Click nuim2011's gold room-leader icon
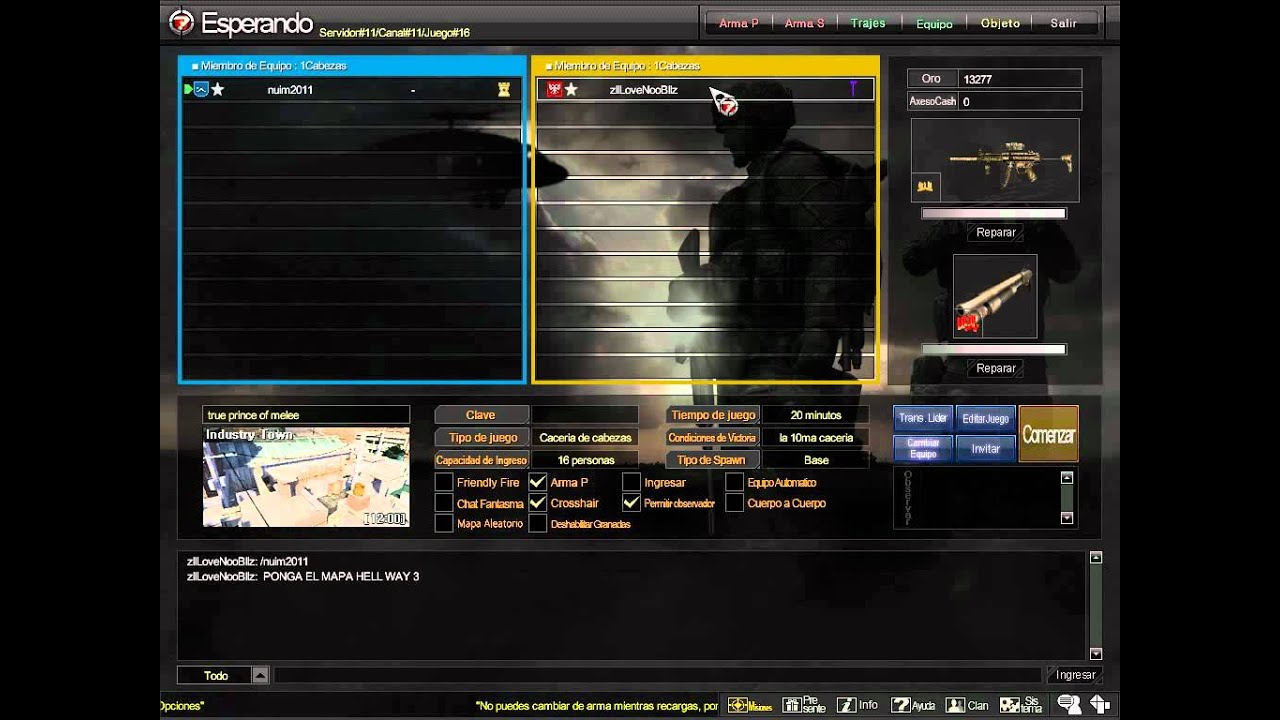 click(504, 90)
